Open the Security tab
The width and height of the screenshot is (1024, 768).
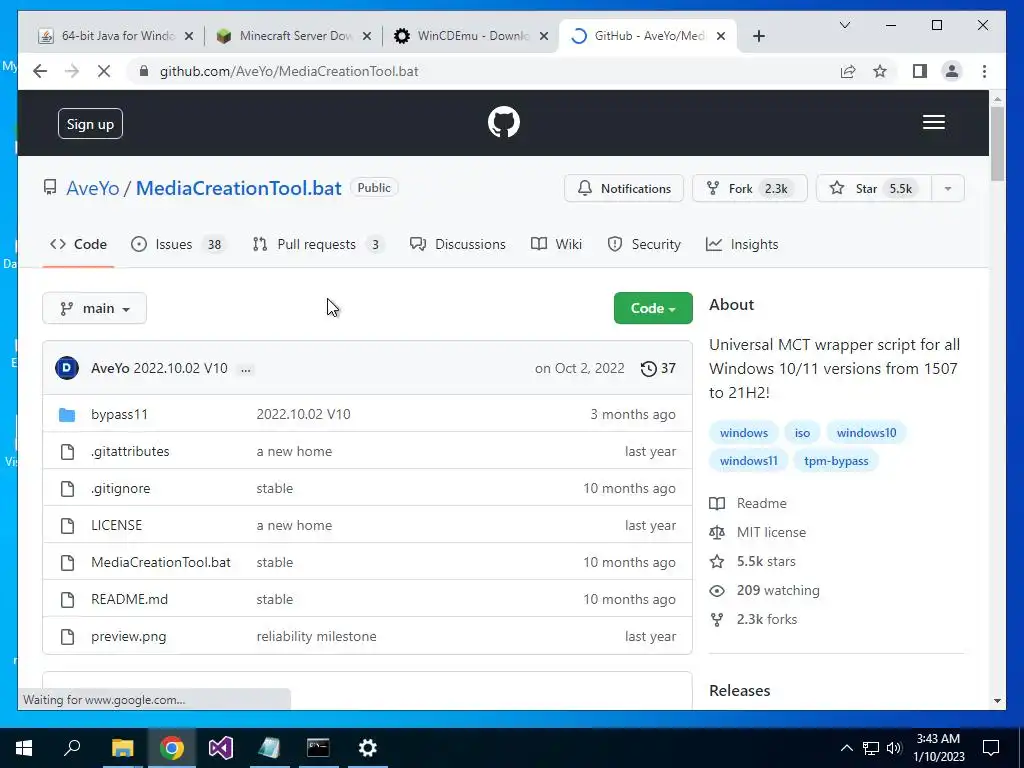click(644, 244)
